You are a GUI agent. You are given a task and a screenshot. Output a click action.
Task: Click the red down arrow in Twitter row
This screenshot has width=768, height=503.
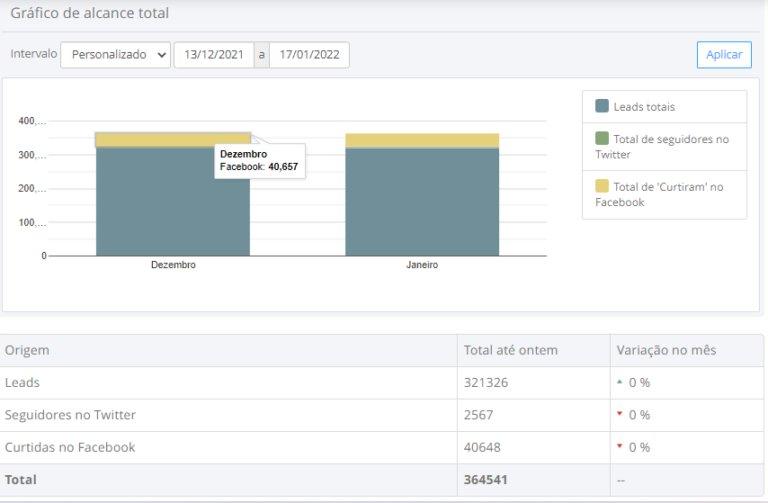coord(620,415)
